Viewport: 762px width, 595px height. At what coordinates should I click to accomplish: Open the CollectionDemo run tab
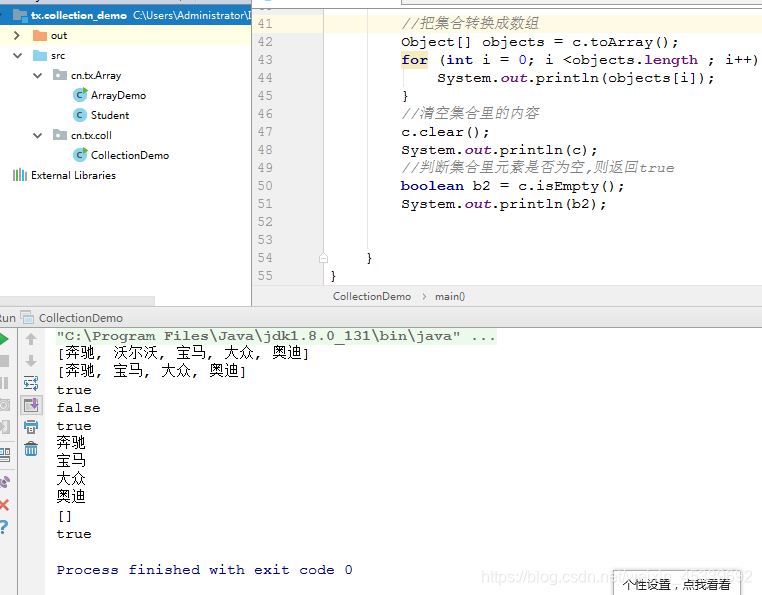[x=81, y=318]
